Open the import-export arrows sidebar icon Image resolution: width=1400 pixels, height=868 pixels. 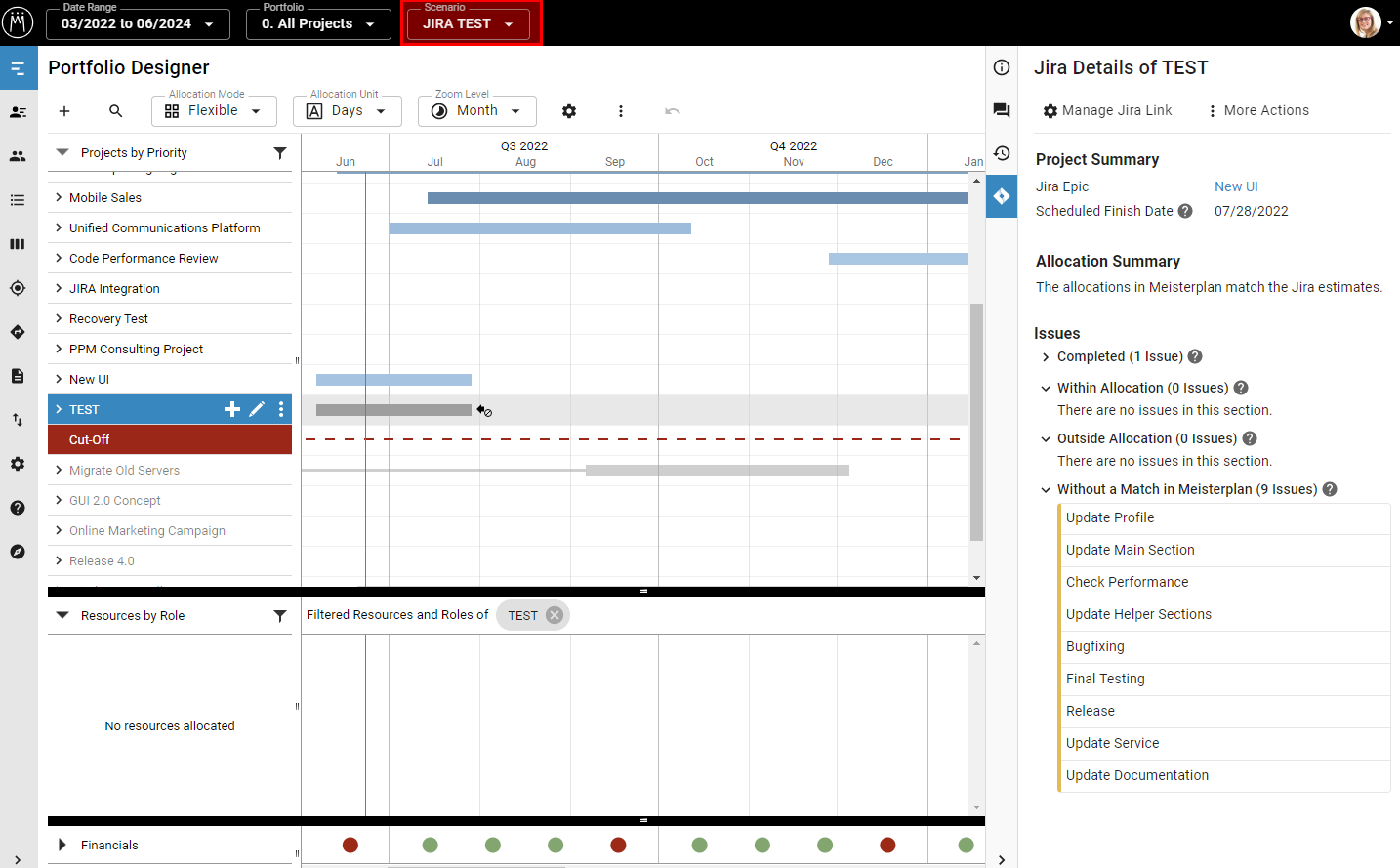[x=18, y=420]
